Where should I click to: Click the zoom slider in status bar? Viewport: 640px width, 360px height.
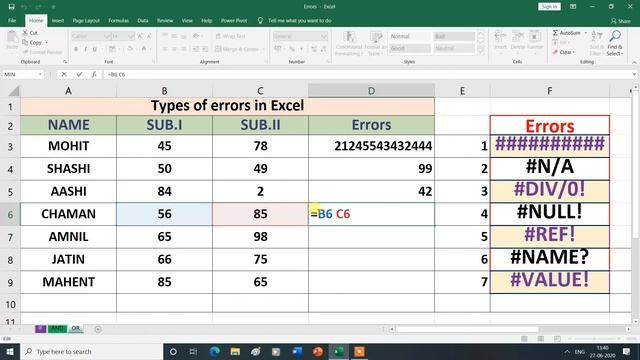(x=594, y=339)
